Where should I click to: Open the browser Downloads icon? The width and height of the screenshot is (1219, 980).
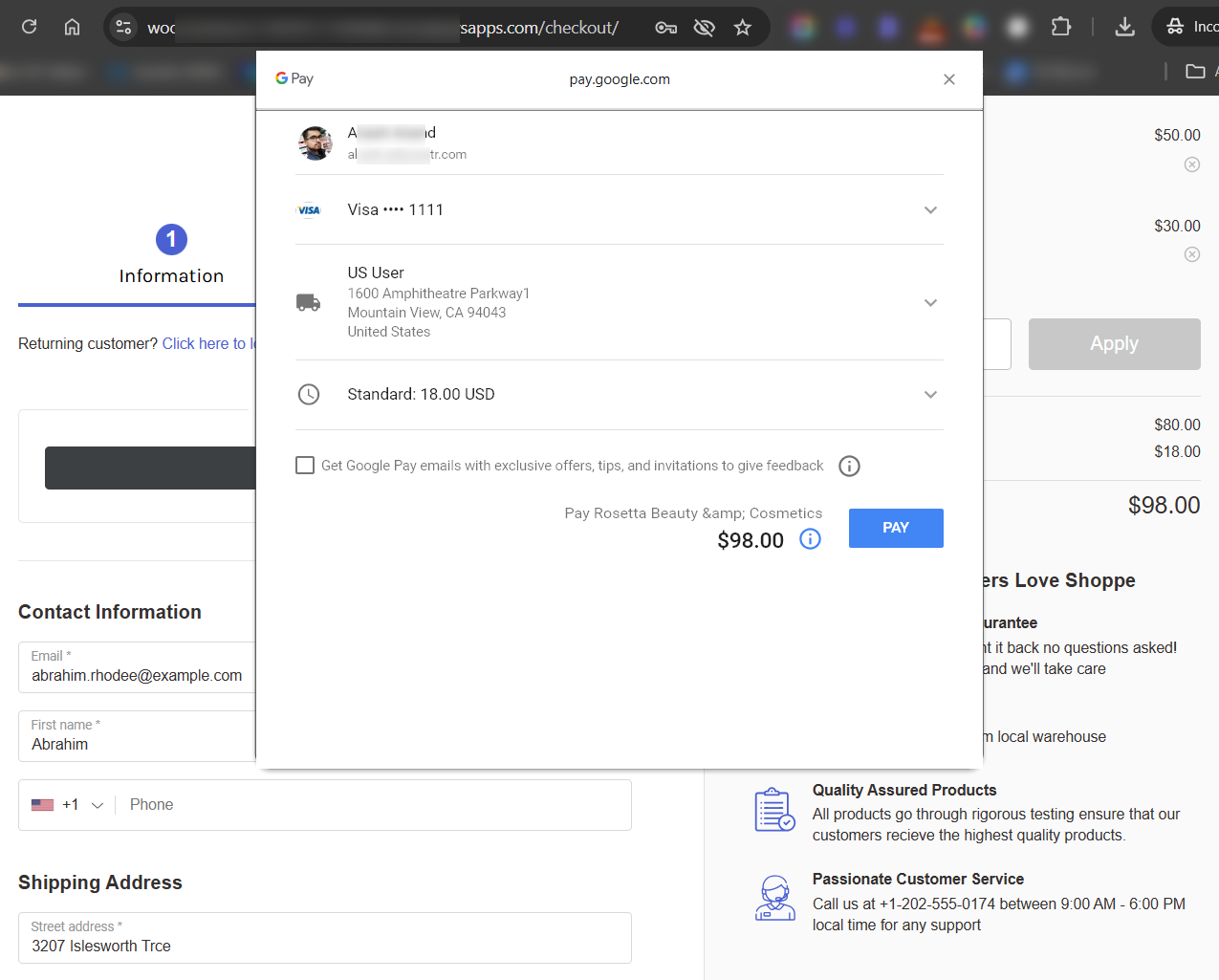pos(1124,27)
